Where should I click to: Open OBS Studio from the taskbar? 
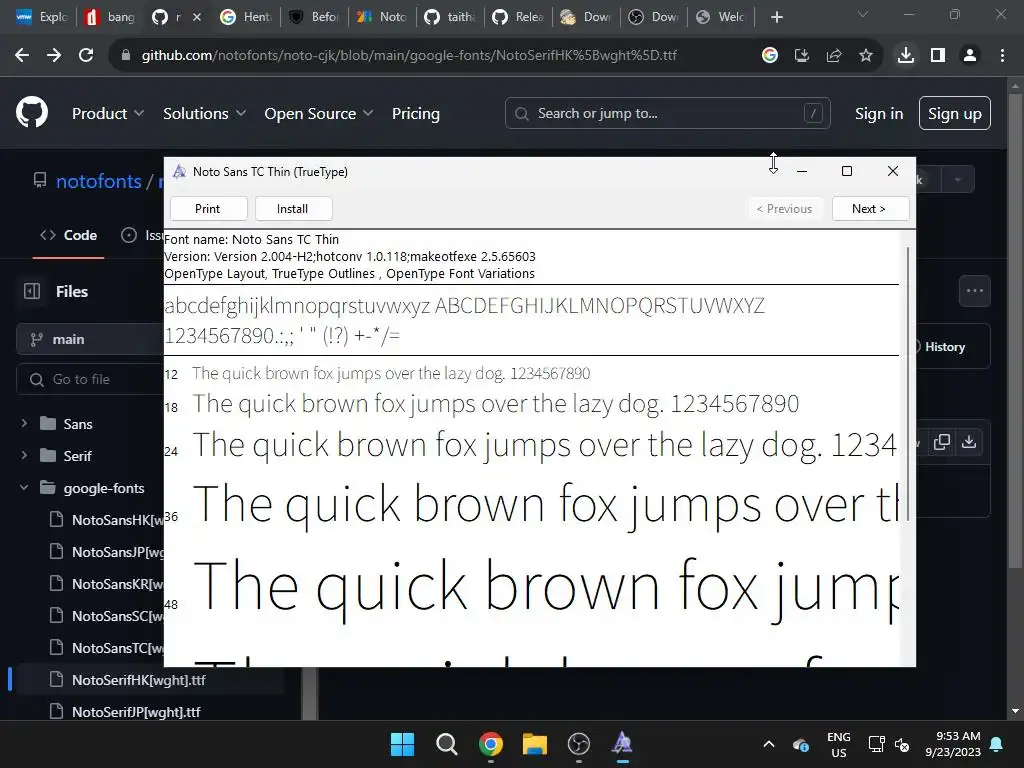pos(579,744)
